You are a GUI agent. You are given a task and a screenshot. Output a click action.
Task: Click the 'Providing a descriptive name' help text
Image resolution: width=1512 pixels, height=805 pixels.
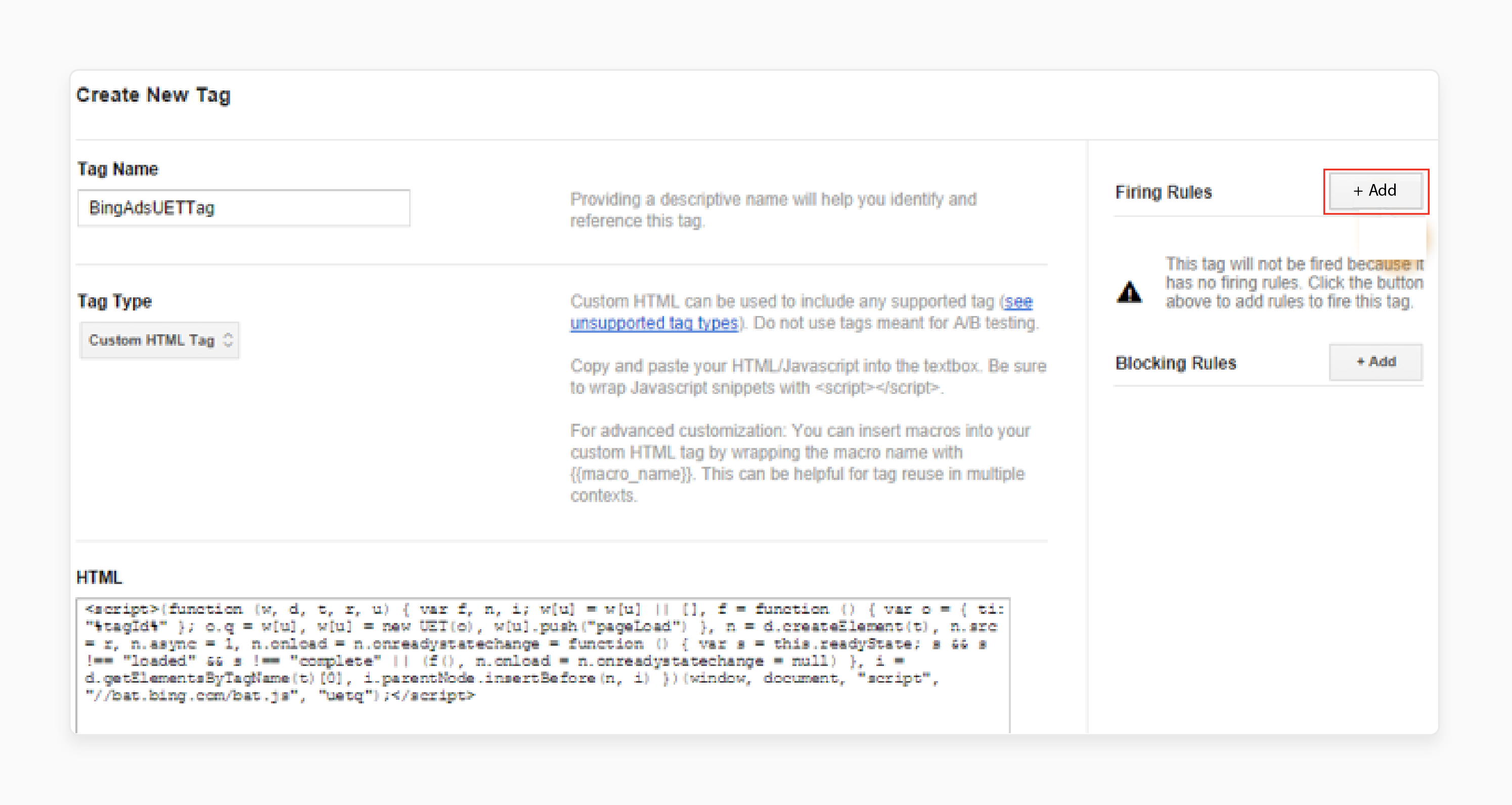pyautogui.click(x=774, y=210)
